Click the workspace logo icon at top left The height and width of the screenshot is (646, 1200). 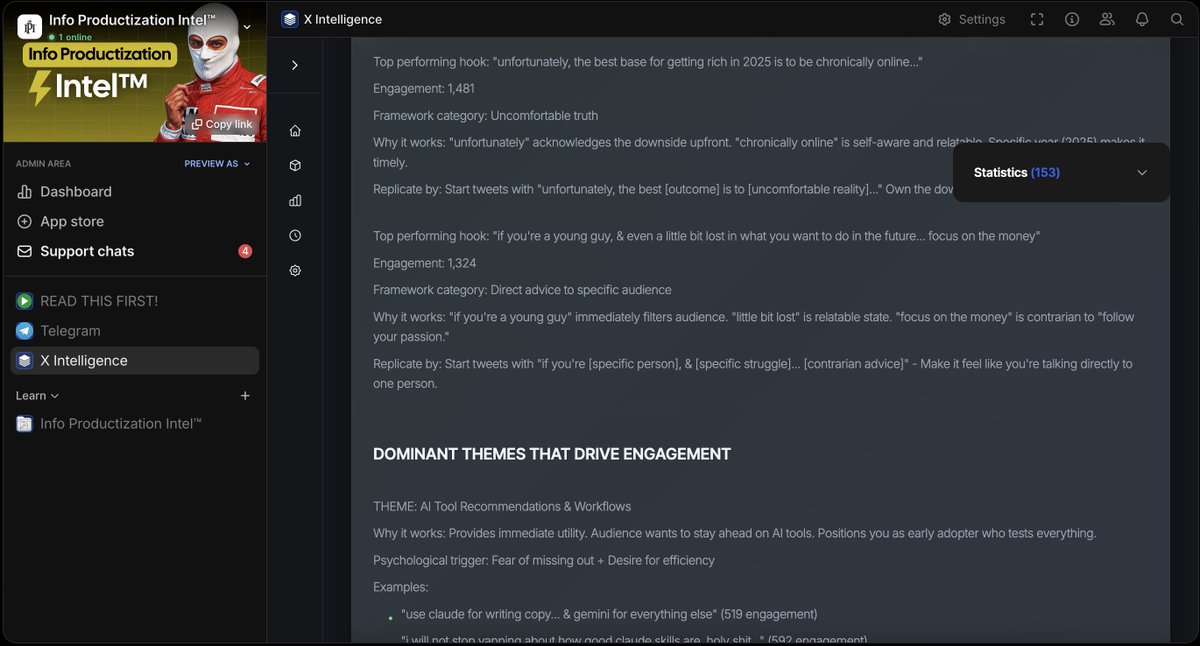coord(30,27)
